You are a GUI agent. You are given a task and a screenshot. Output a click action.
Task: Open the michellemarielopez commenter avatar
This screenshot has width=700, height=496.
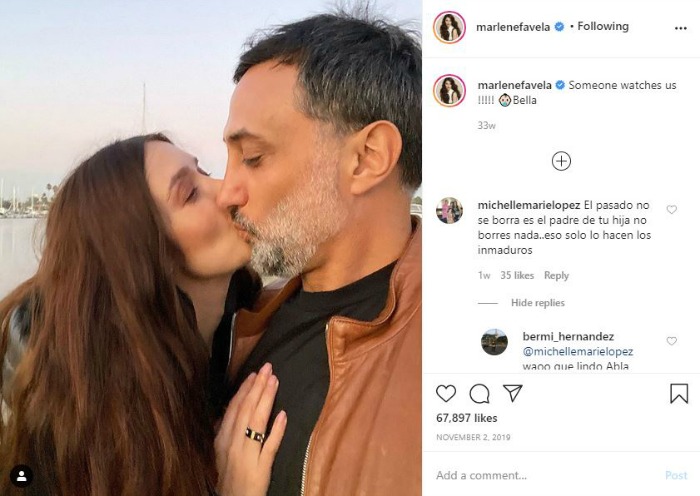(449, 210)
